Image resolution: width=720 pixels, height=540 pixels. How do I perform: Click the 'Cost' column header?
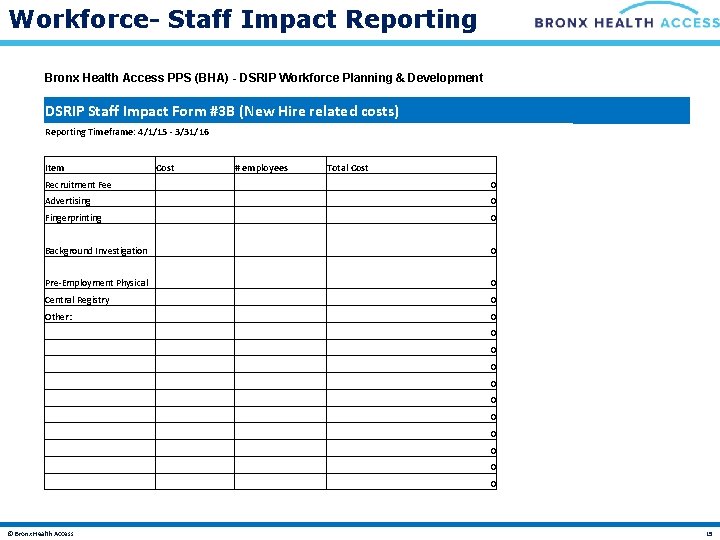(x=195, y=165)
